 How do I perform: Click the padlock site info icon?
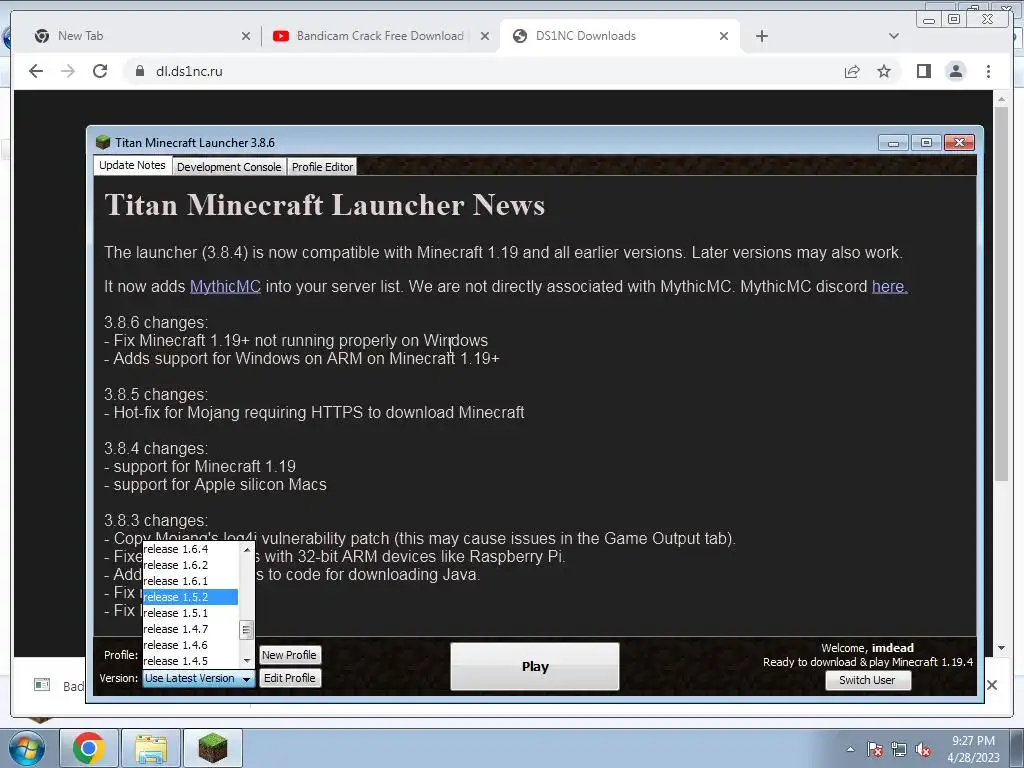140,71
